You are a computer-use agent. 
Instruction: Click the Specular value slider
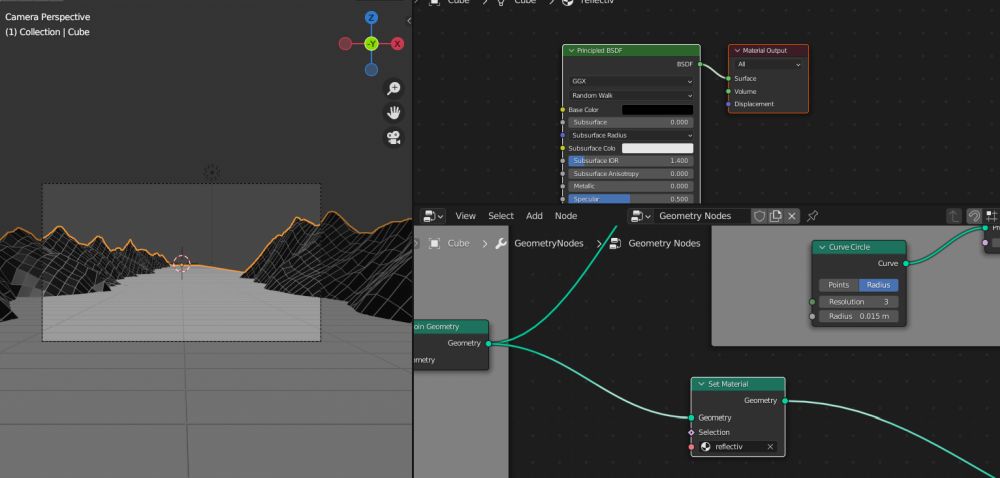tap(631, 199)
